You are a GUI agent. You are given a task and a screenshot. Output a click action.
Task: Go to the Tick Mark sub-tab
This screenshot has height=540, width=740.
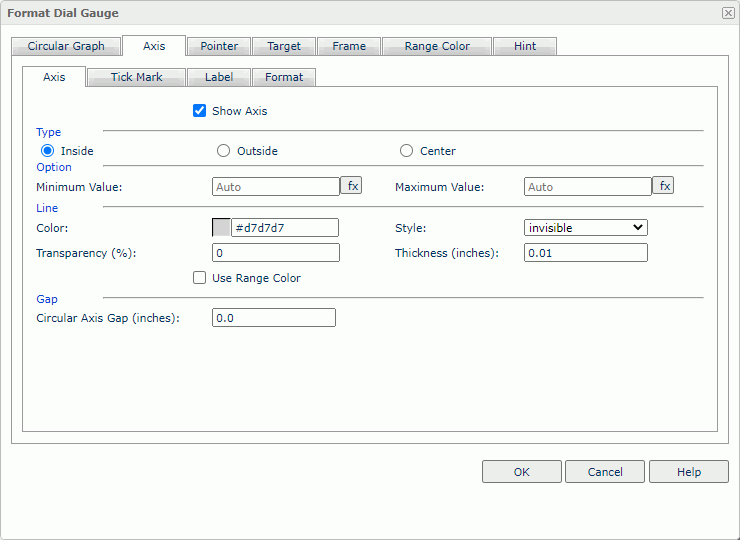click(136, 77)
